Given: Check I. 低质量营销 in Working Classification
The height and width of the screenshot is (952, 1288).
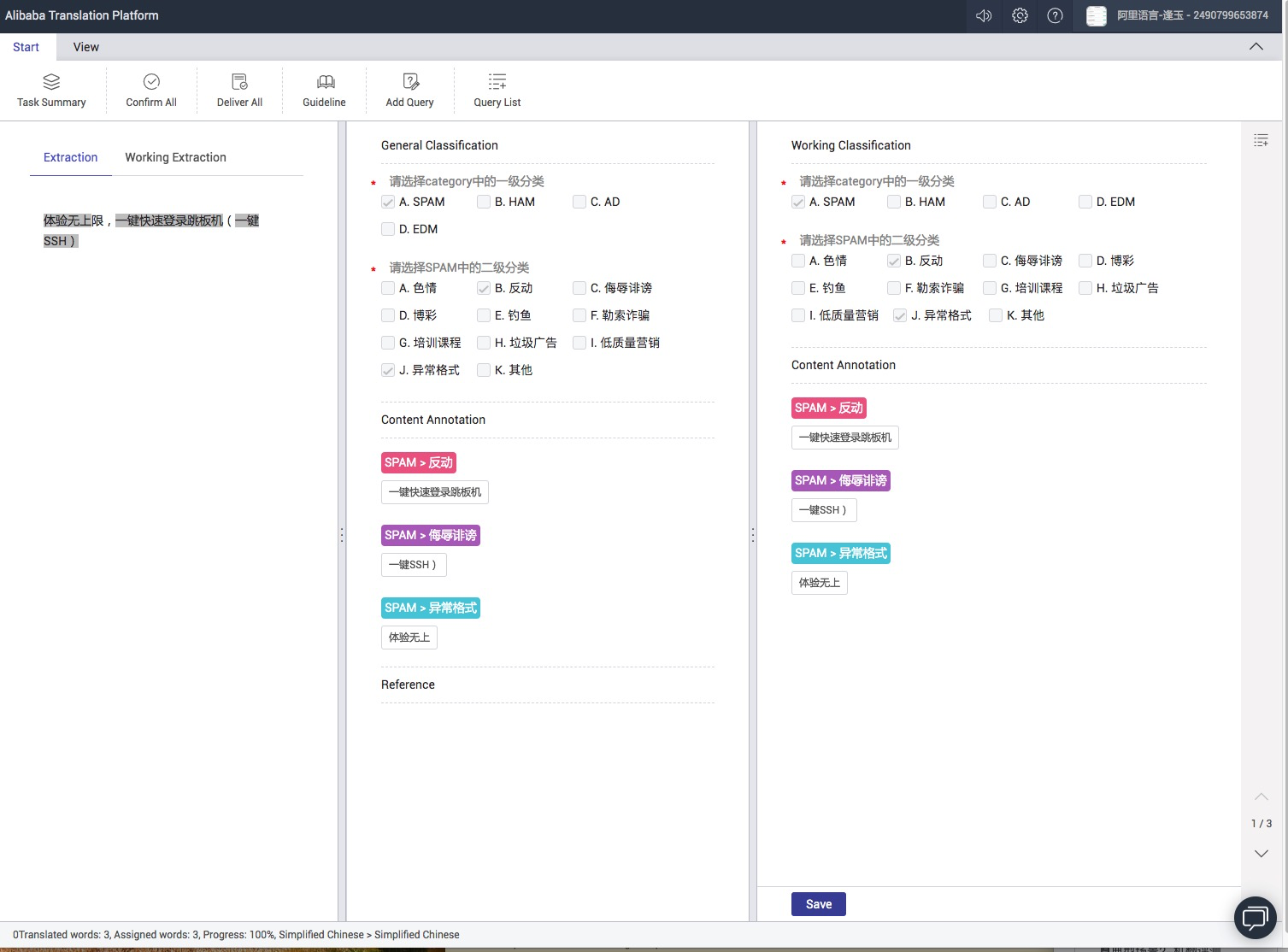Looking at the screenshot, I should [x=798, y=315].
